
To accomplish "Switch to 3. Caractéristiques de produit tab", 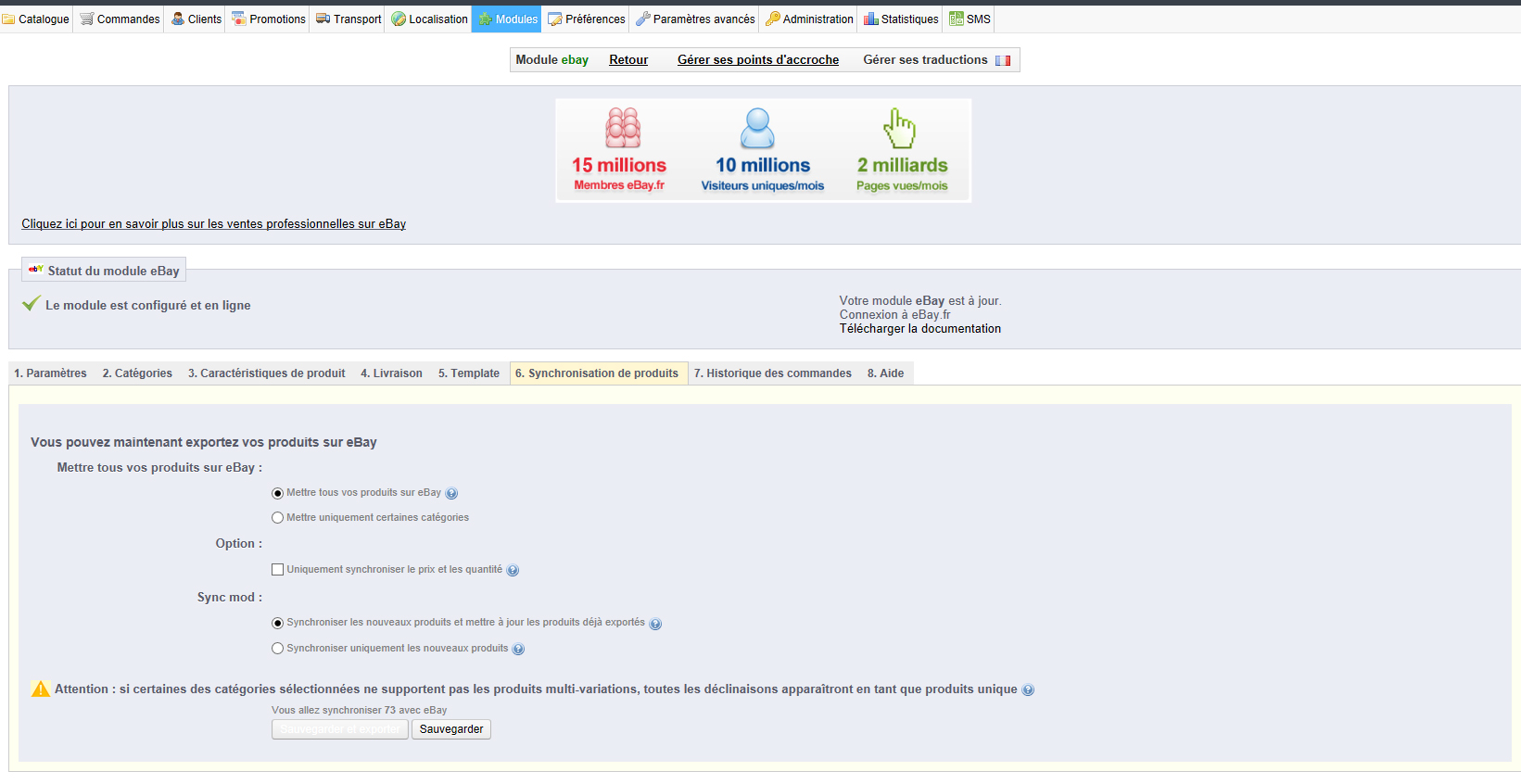I will point(267,373).
